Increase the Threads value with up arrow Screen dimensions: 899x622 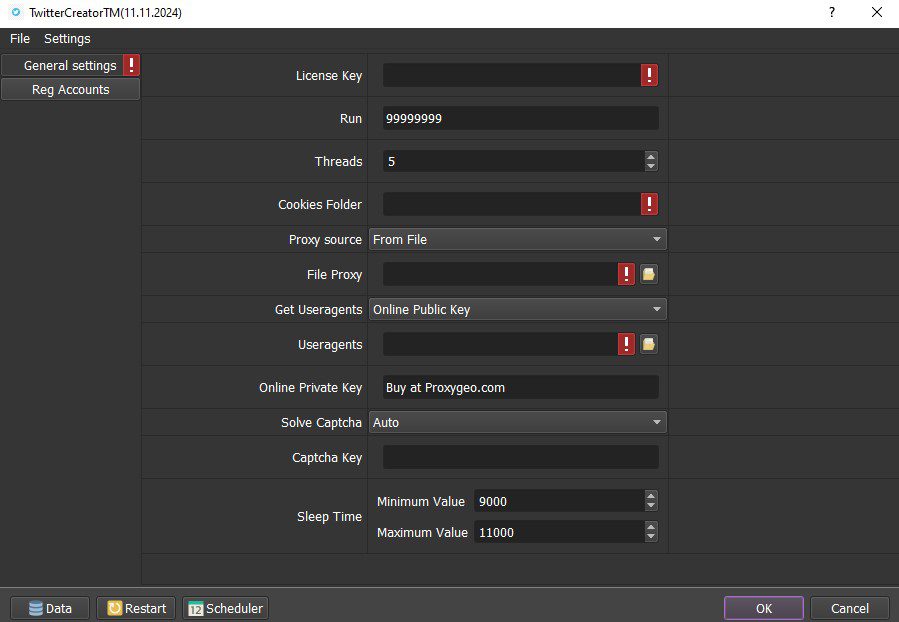pyautogui.click(x=651, y=156)
